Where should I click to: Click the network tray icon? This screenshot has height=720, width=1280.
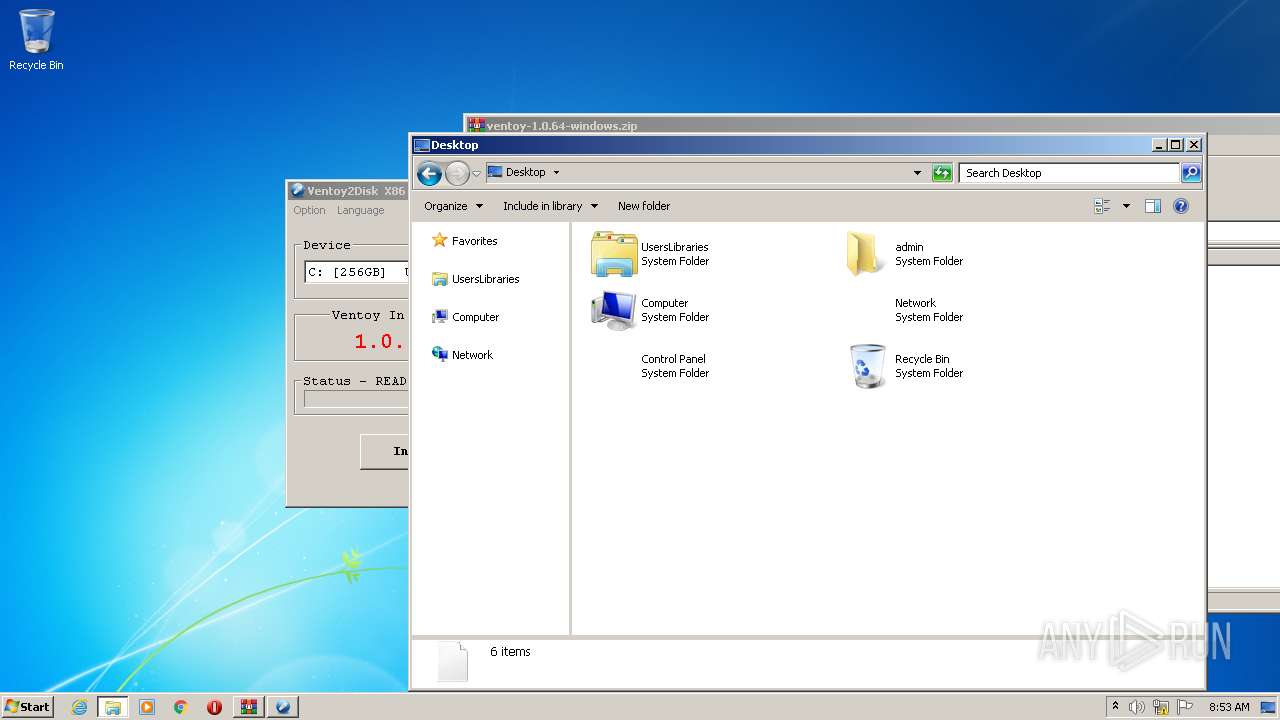pyautogui.click(x=1161, y=707)
